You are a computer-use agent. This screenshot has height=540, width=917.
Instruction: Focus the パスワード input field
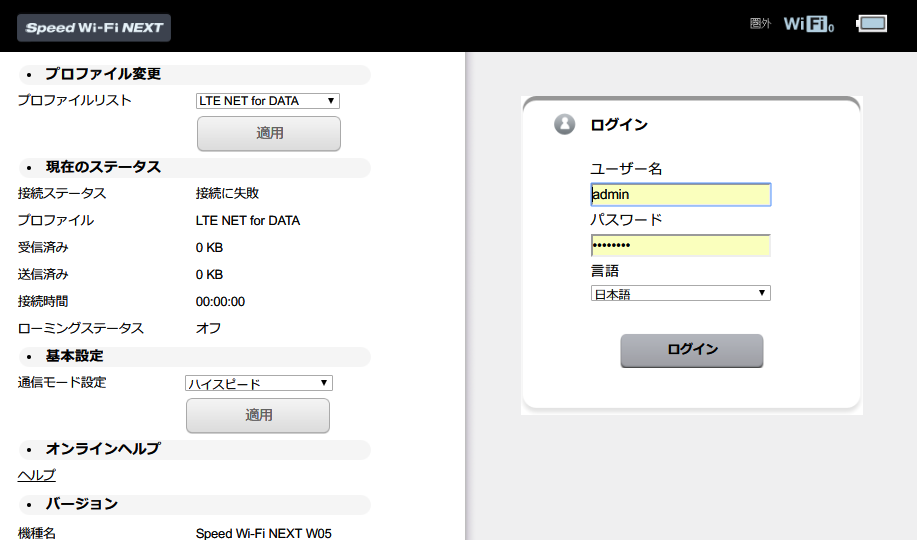[x=681, y=245]
